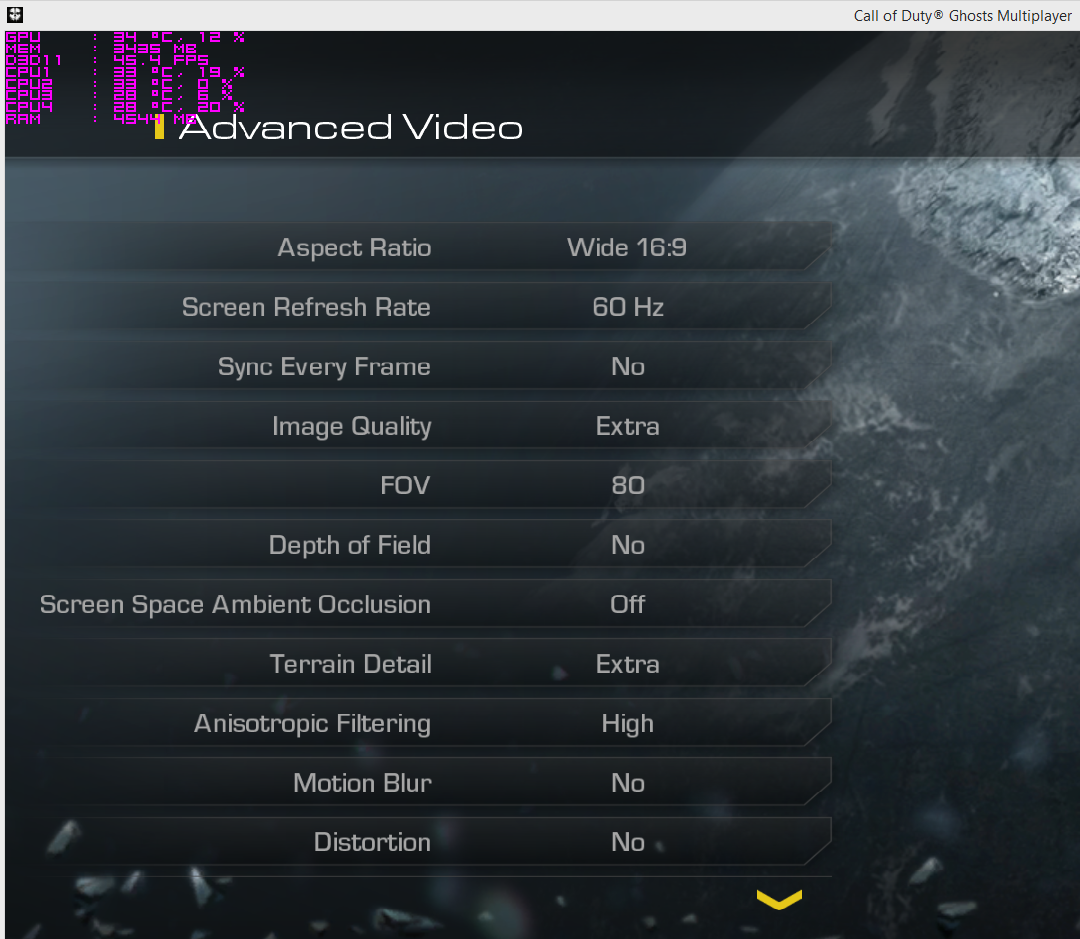The height and width of the screenshot is (939, 1080).
Task: Click the Call of Duty Ghosts Multiplayer title
Action: (962, 15)
